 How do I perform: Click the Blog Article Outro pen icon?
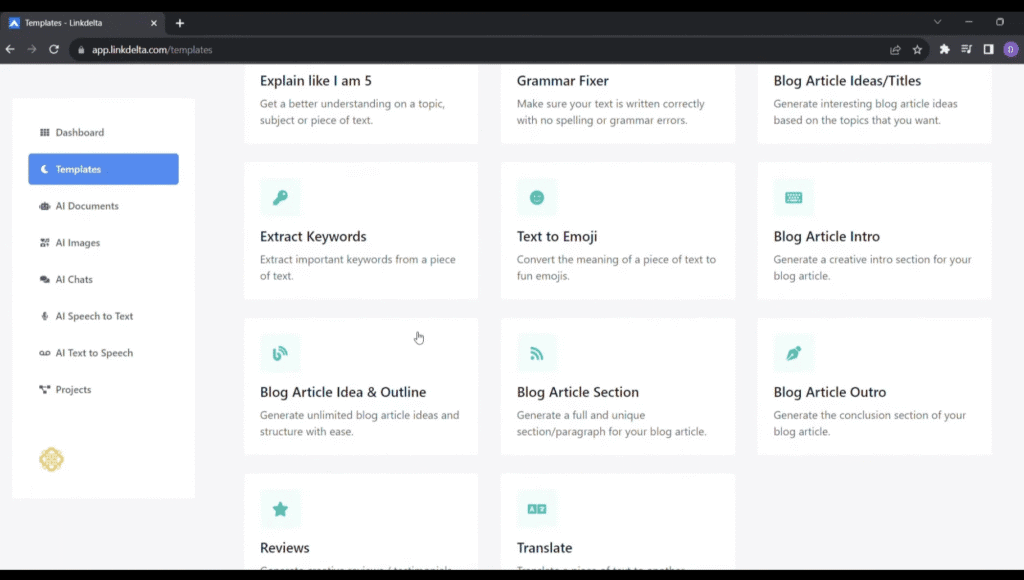(x=793, y=353)
